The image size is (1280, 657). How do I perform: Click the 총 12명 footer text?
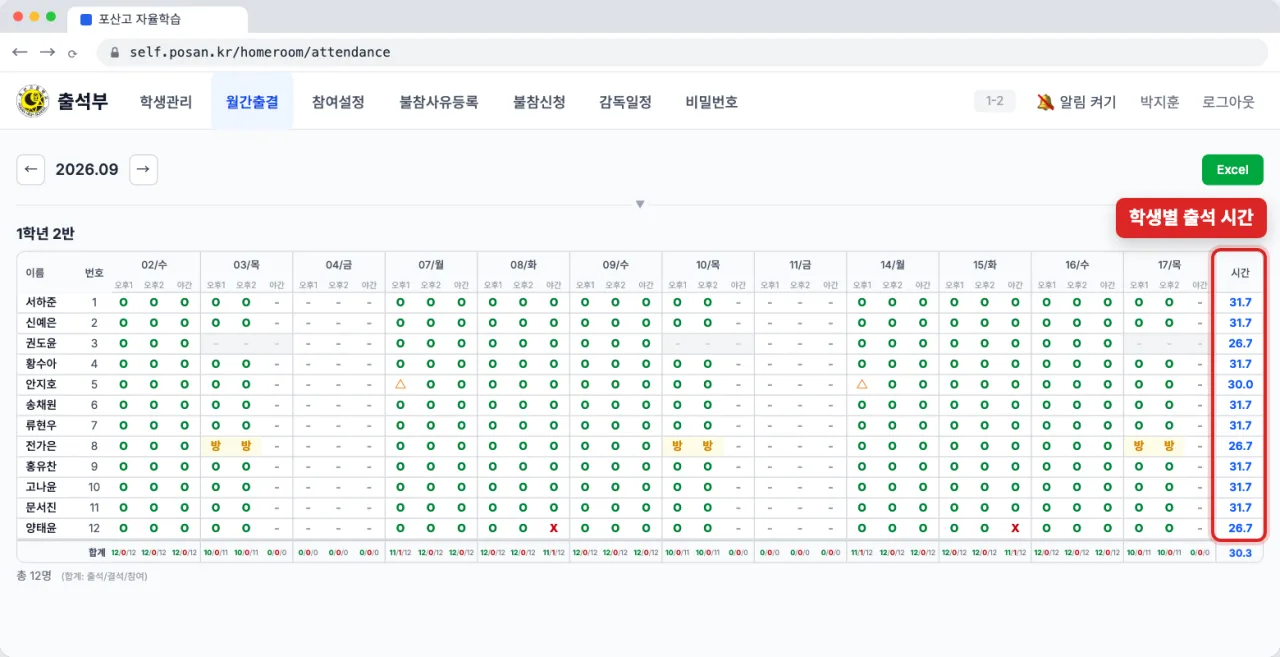[34, 575]
